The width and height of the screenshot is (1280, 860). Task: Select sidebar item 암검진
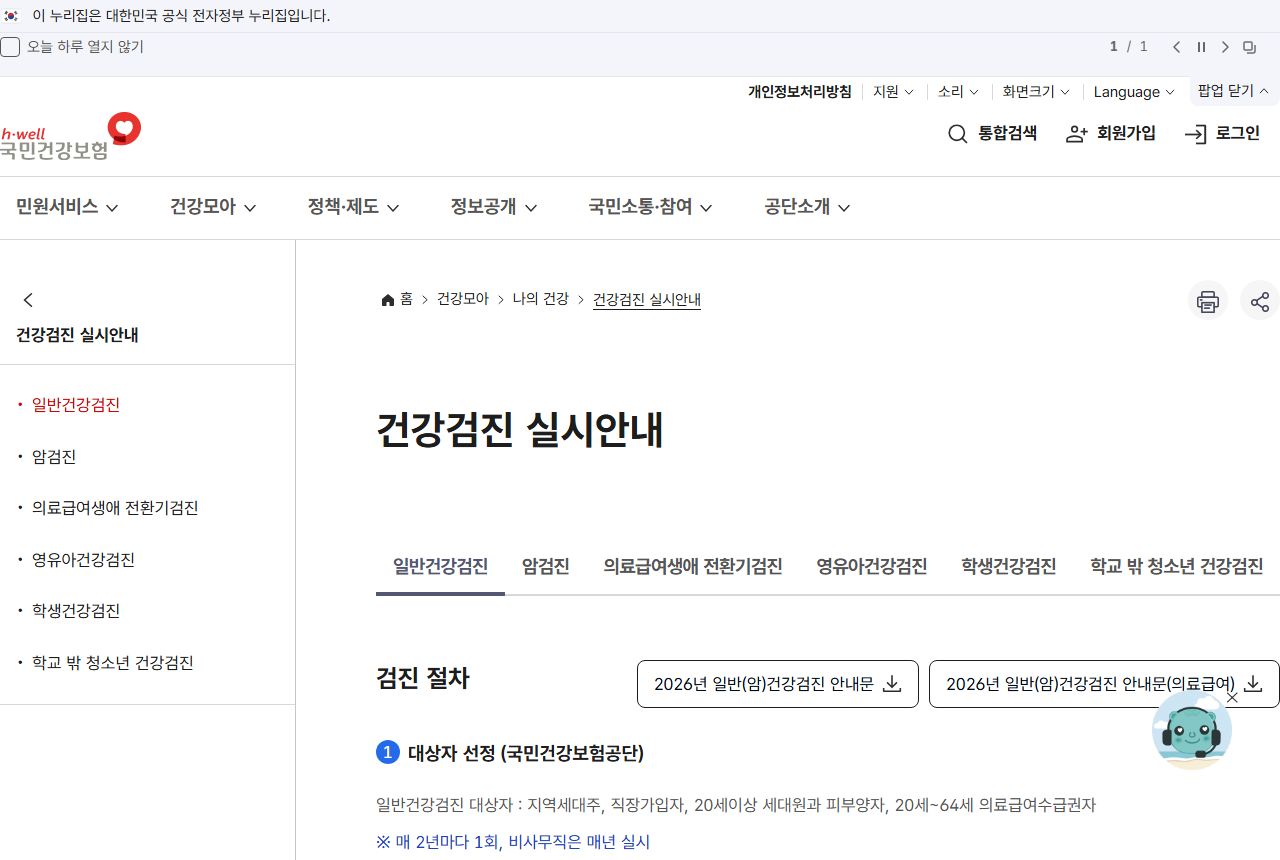tap(54, 457)
